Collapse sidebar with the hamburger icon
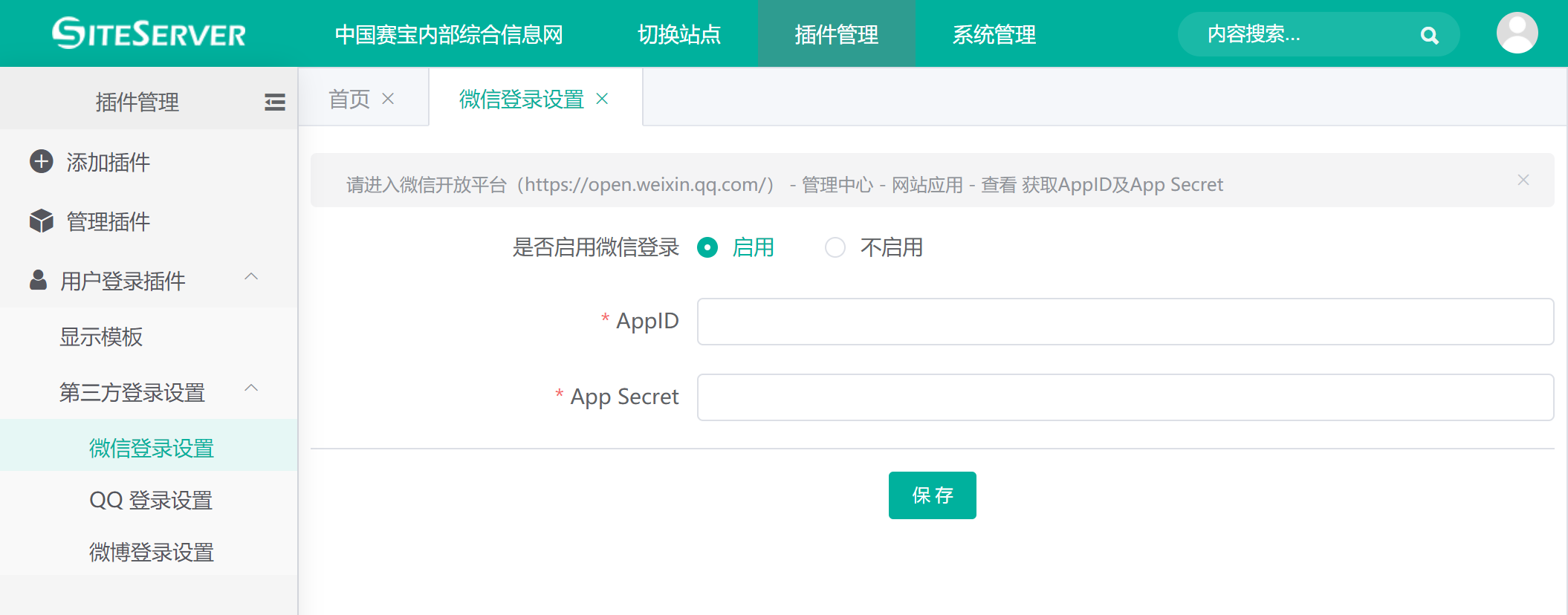The image size is (1568, 615). pos(274,102)
